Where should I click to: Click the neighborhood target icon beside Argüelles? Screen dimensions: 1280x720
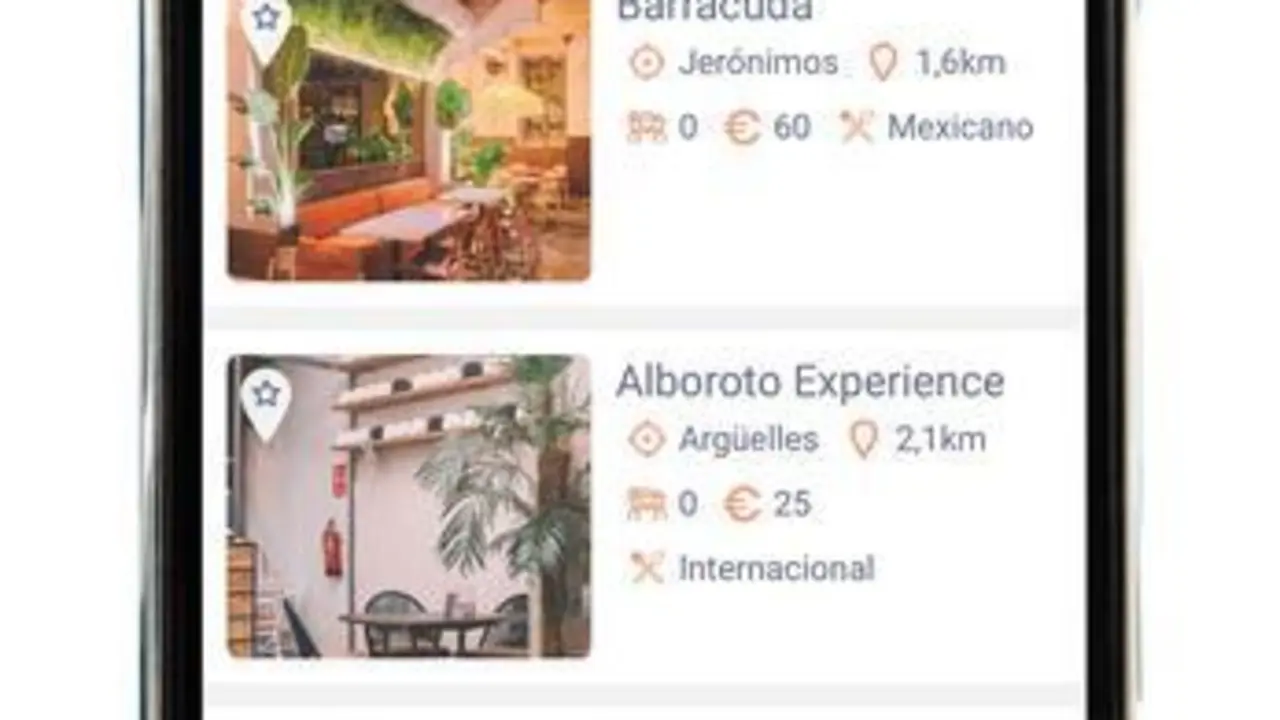[x=647, y=440]
